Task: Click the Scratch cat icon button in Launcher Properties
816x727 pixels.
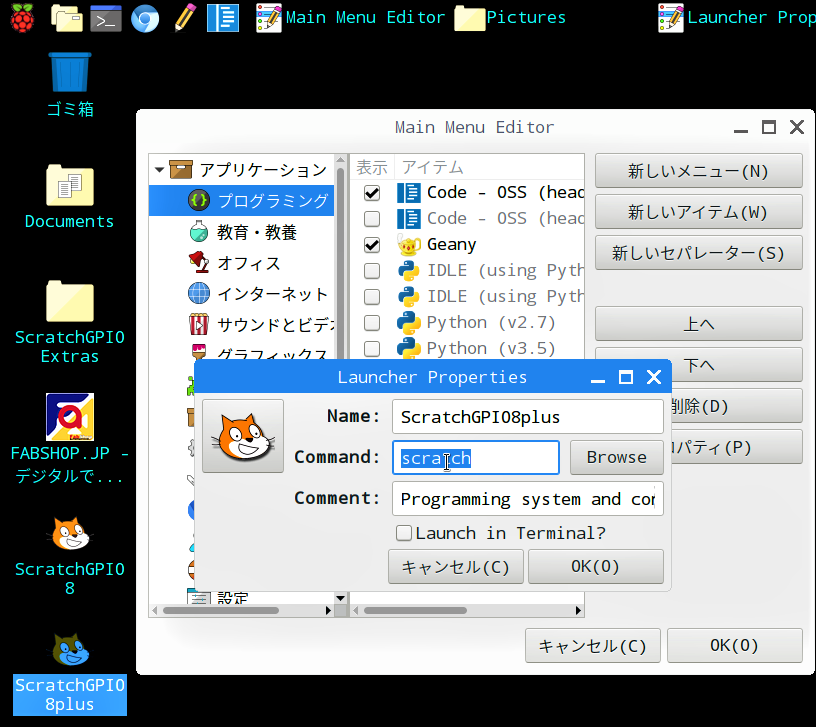Action: pos(243,436)
